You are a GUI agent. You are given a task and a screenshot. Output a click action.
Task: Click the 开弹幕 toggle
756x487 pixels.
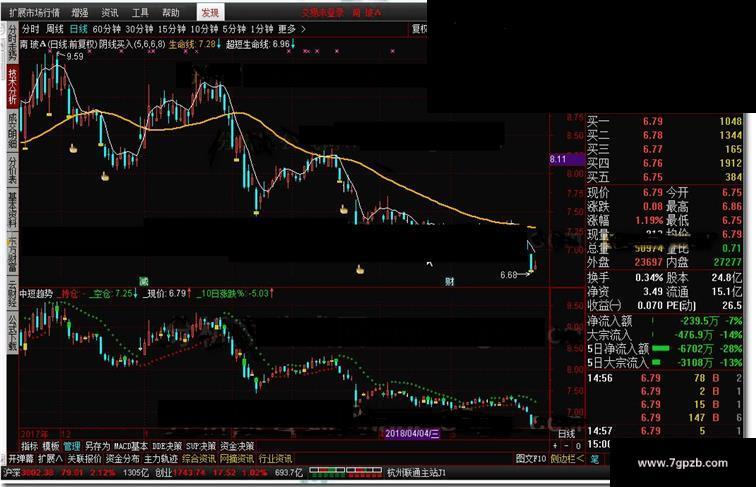click(21, 459)
